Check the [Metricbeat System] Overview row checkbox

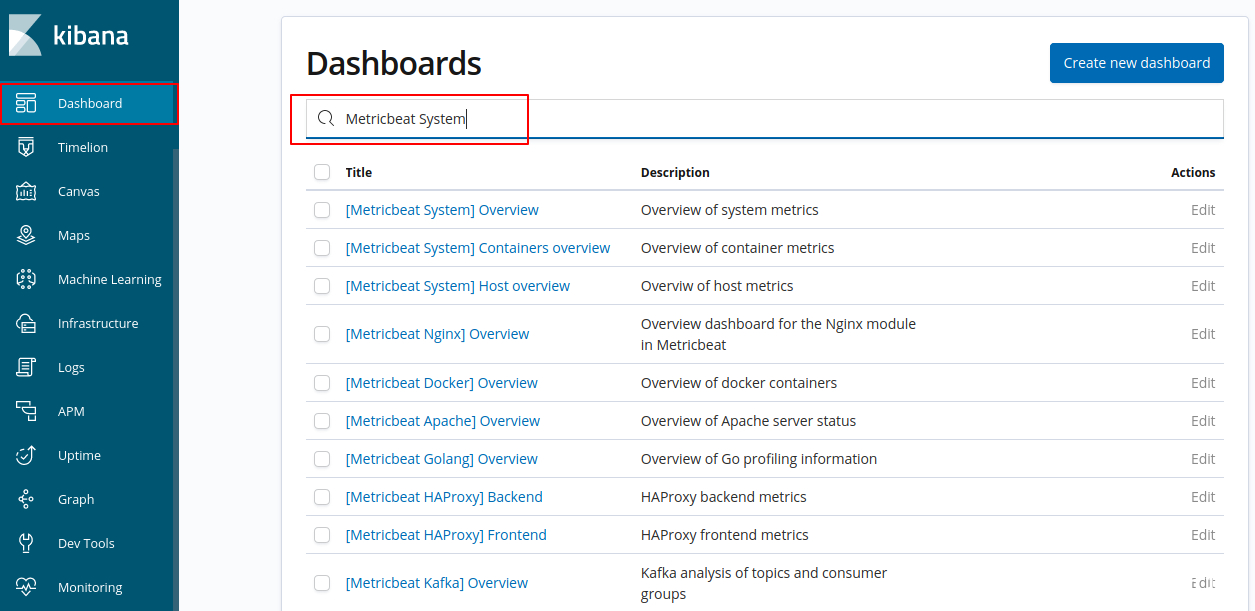322,210
